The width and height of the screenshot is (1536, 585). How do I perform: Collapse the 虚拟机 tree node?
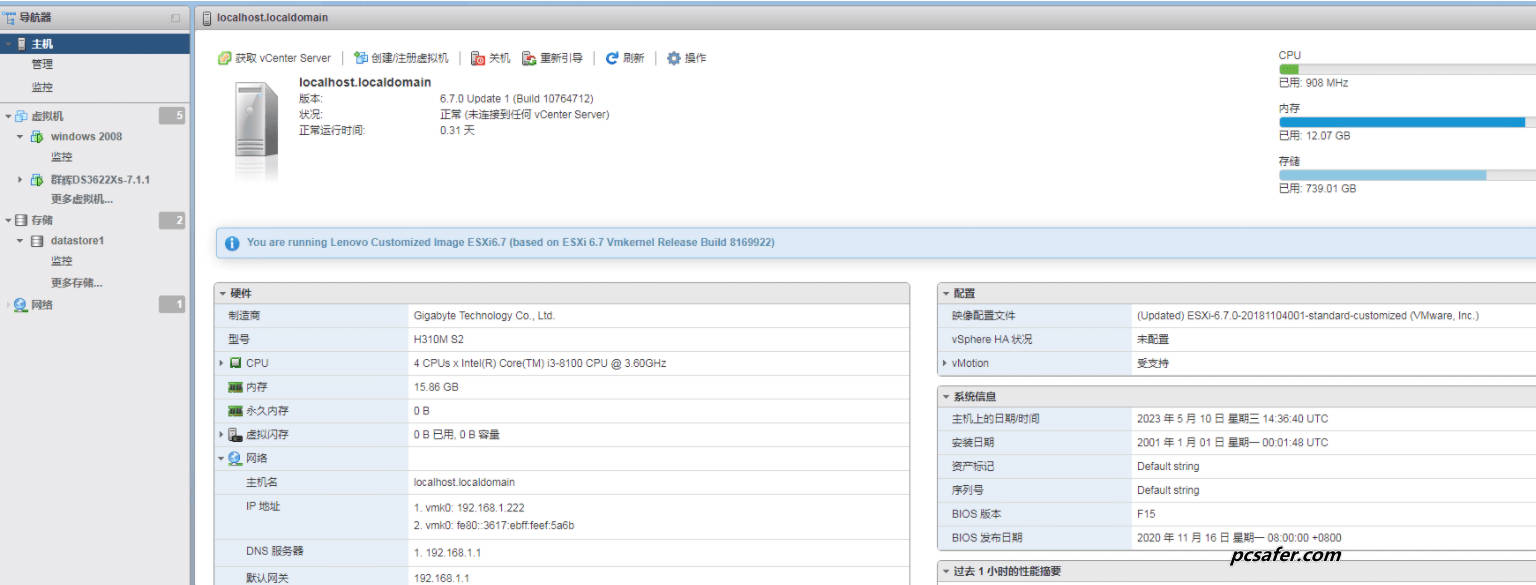point(8,116)
